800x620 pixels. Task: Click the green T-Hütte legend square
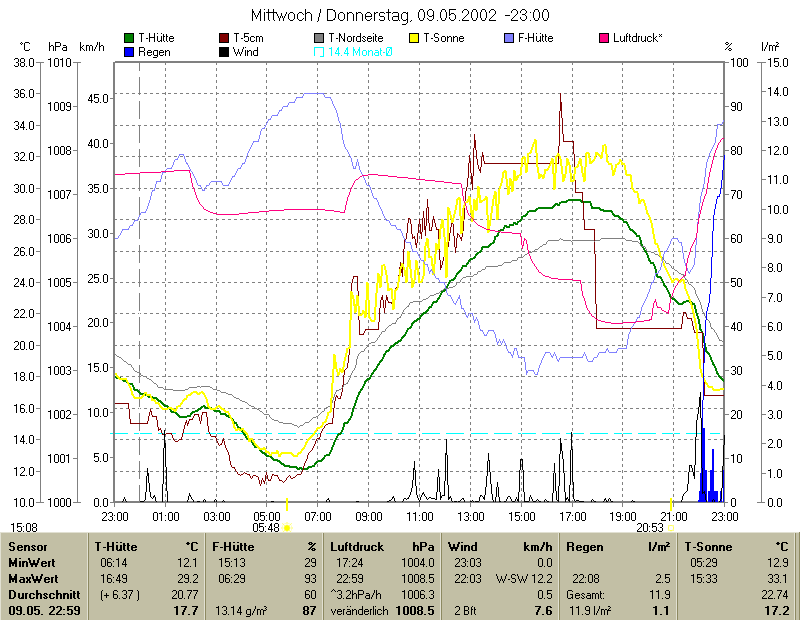[x=129, y=38]
